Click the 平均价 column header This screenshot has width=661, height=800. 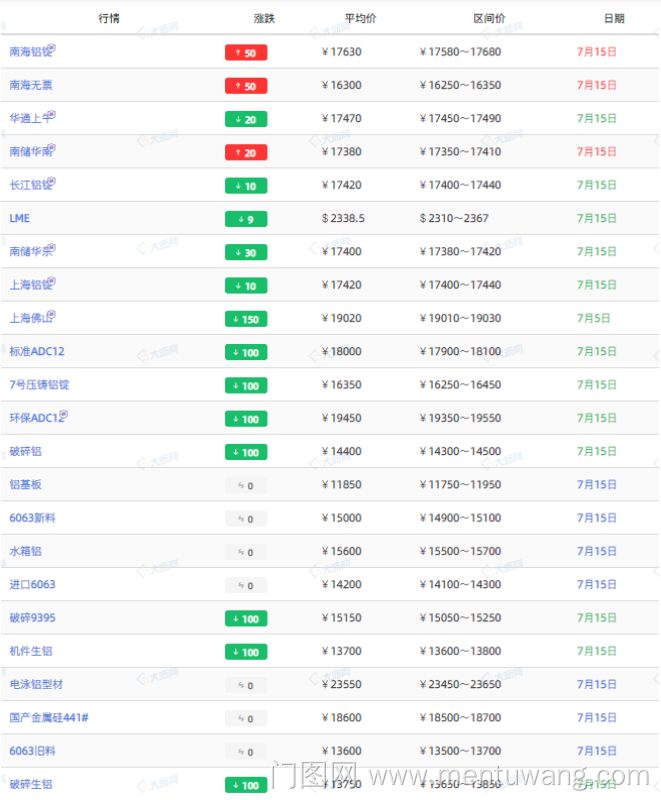(361, 18)
